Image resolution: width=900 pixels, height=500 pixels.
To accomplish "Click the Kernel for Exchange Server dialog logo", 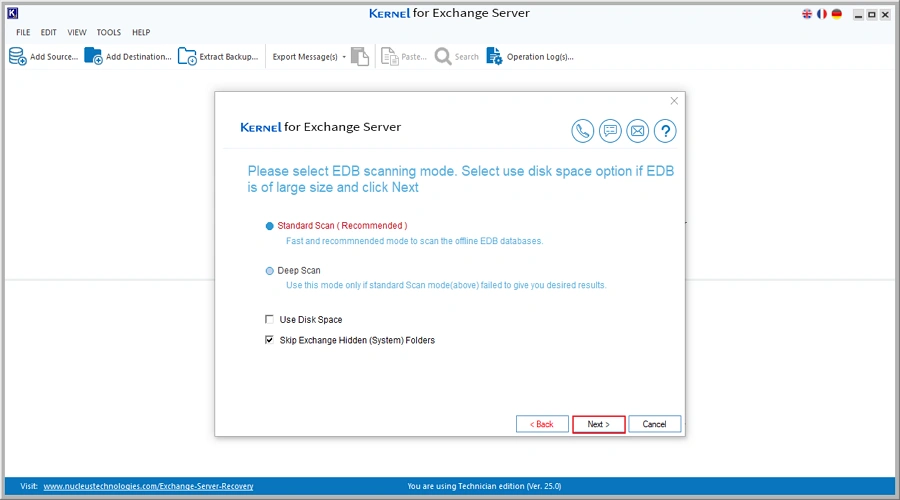I will click(x=320, y=127).
